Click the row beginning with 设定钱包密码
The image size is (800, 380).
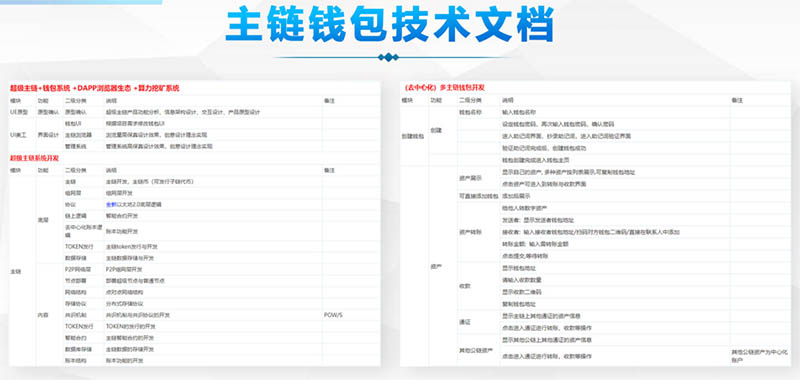tap(558, 124)
